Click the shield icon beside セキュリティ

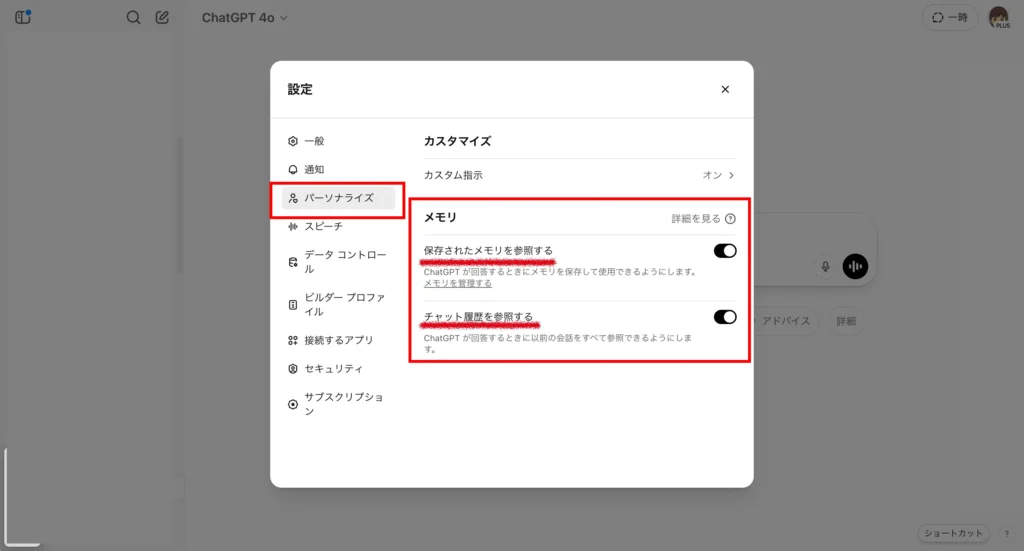pos(293,369)
